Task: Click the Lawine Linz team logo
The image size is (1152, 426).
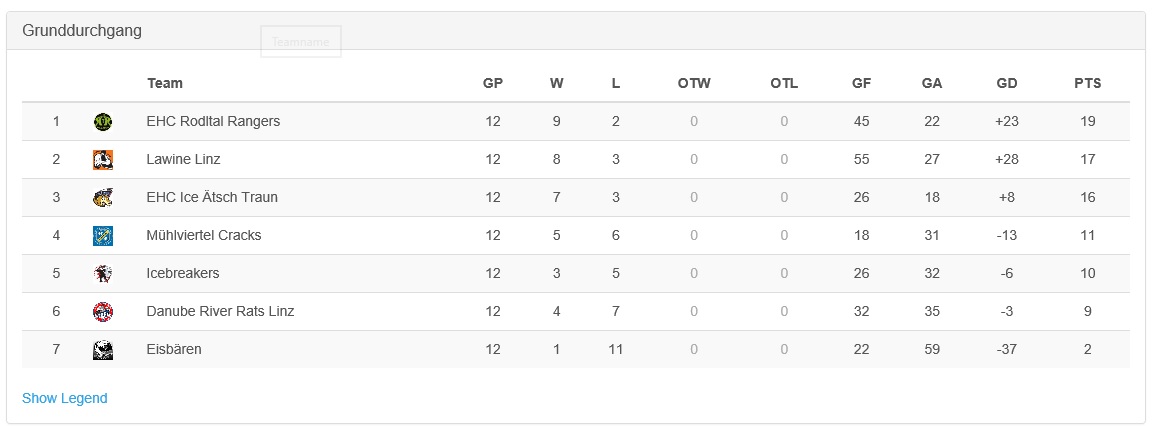Action: click(x=103, y=159)
